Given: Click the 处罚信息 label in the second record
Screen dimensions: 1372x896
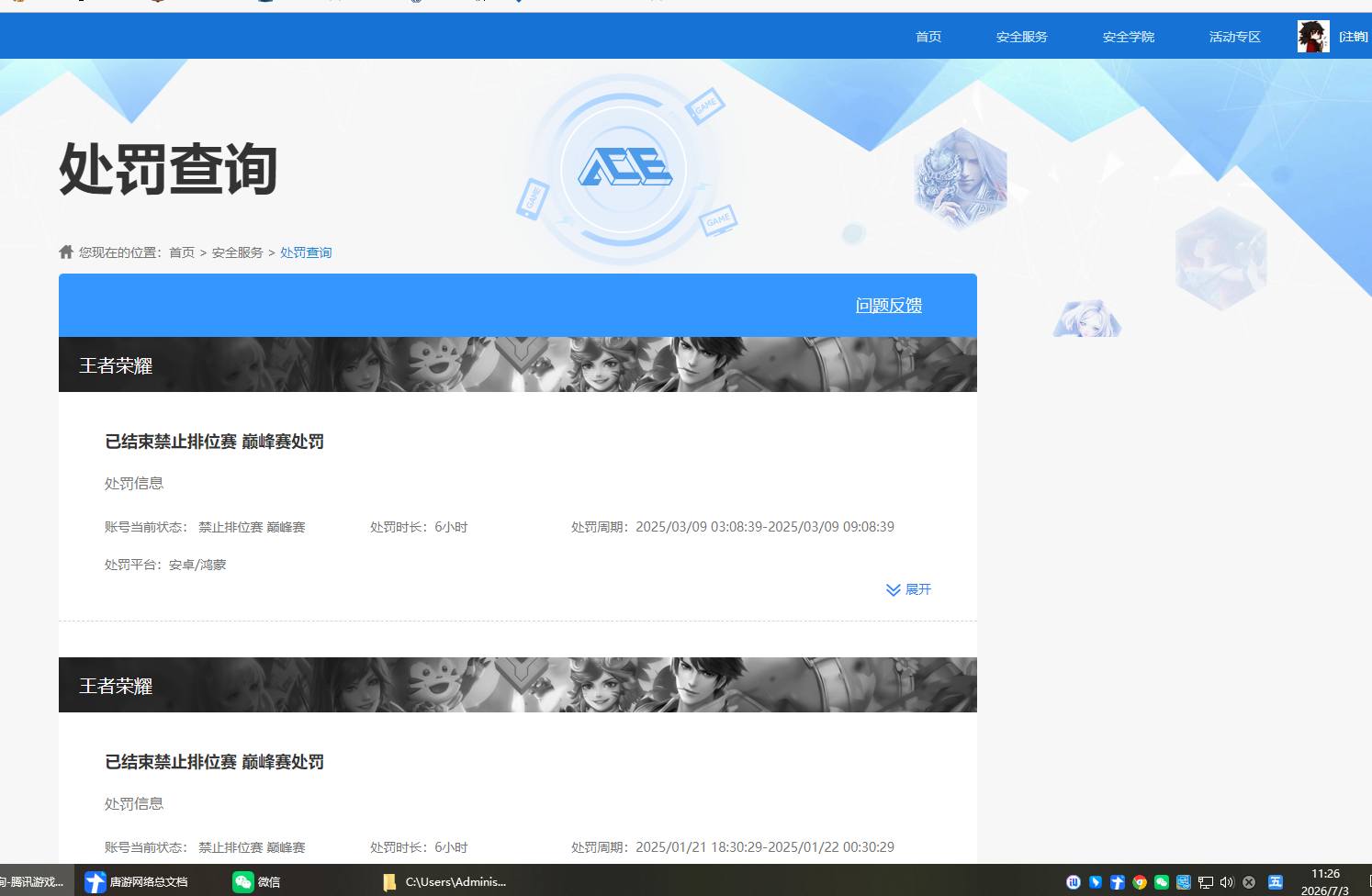Looking at the screenshot, I should (x=134, y=803).
